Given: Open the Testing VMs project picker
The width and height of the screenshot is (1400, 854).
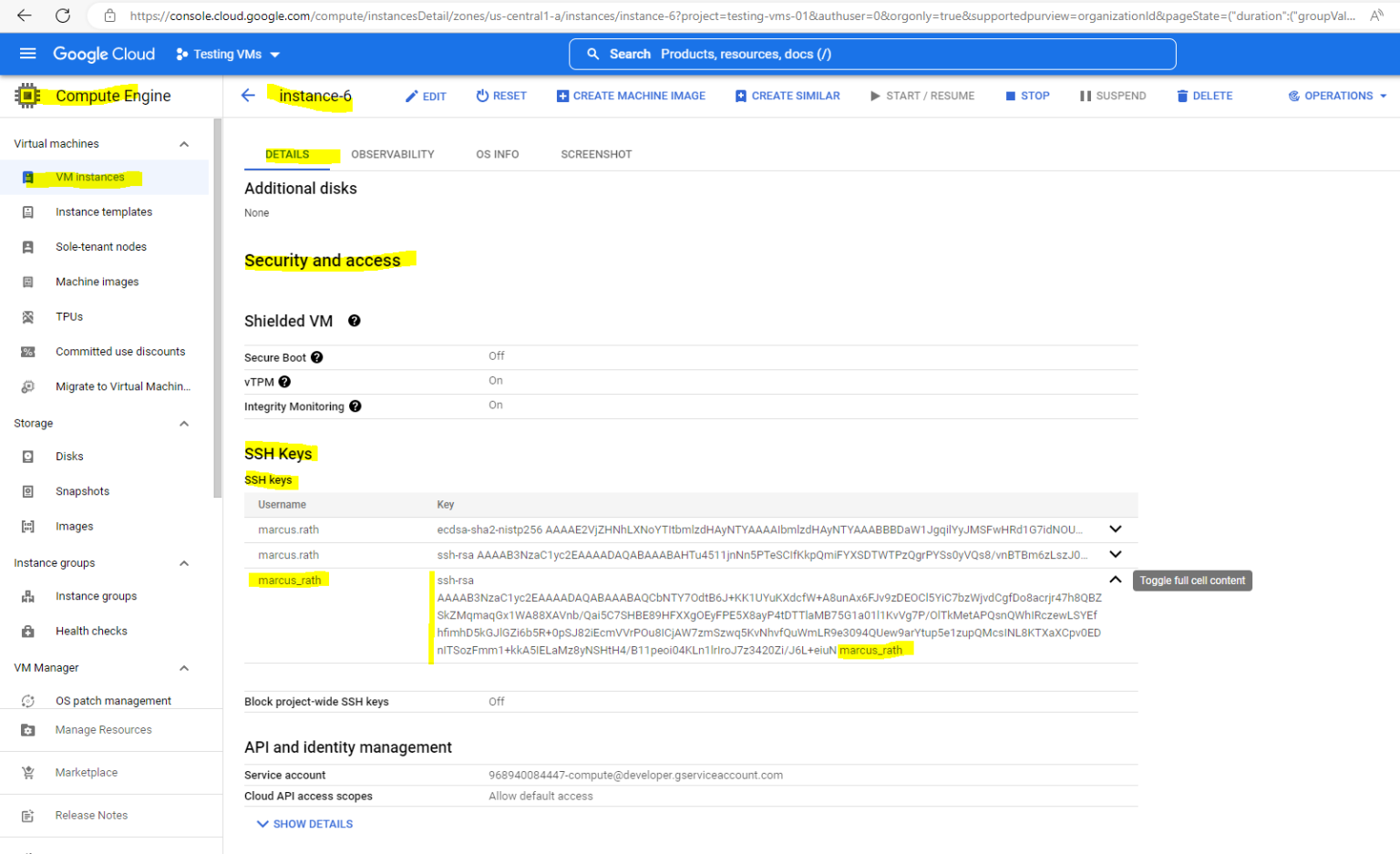Looking at the screenshot, I should click(226, 54).
